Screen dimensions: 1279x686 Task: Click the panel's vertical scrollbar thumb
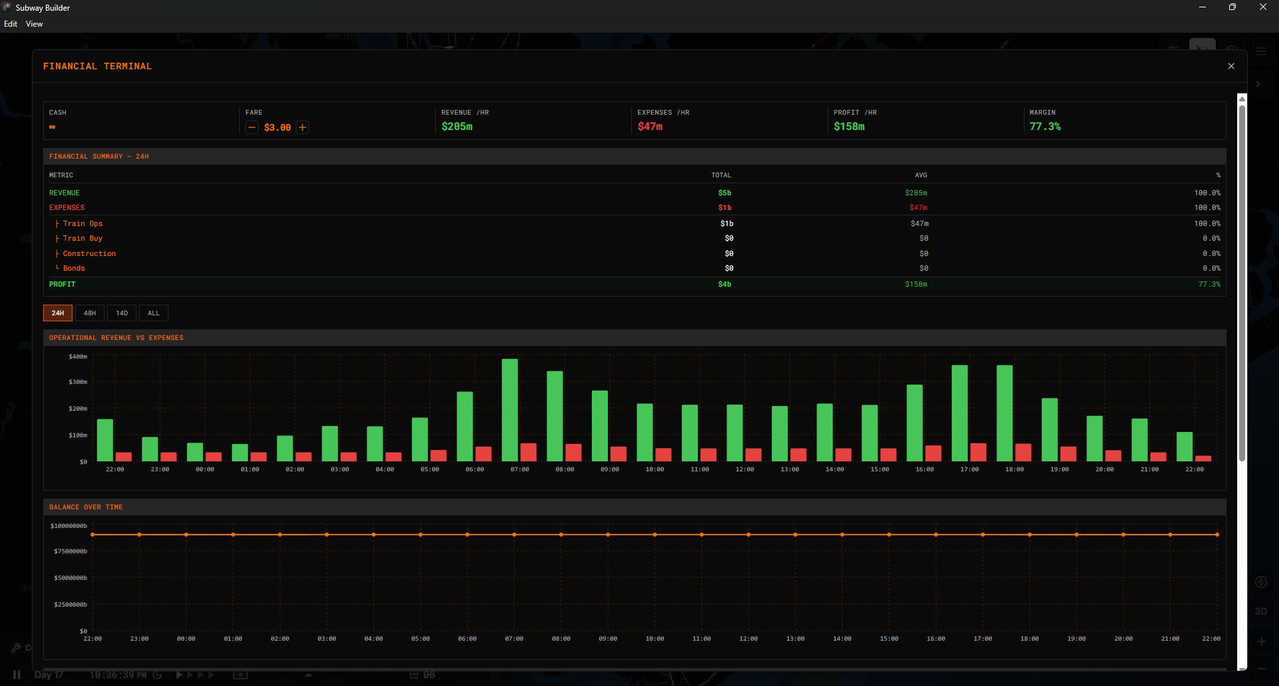(x=1242, y=283)
